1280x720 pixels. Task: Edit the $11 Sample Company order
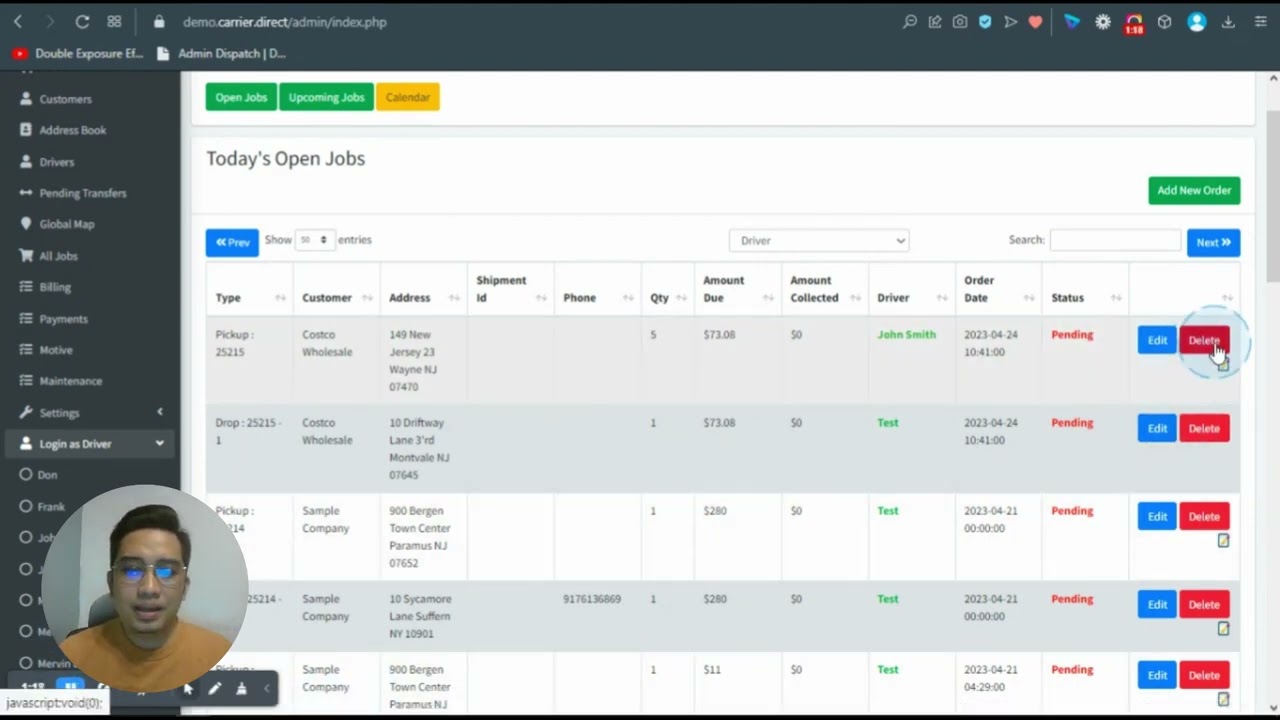pos(1157,675)
